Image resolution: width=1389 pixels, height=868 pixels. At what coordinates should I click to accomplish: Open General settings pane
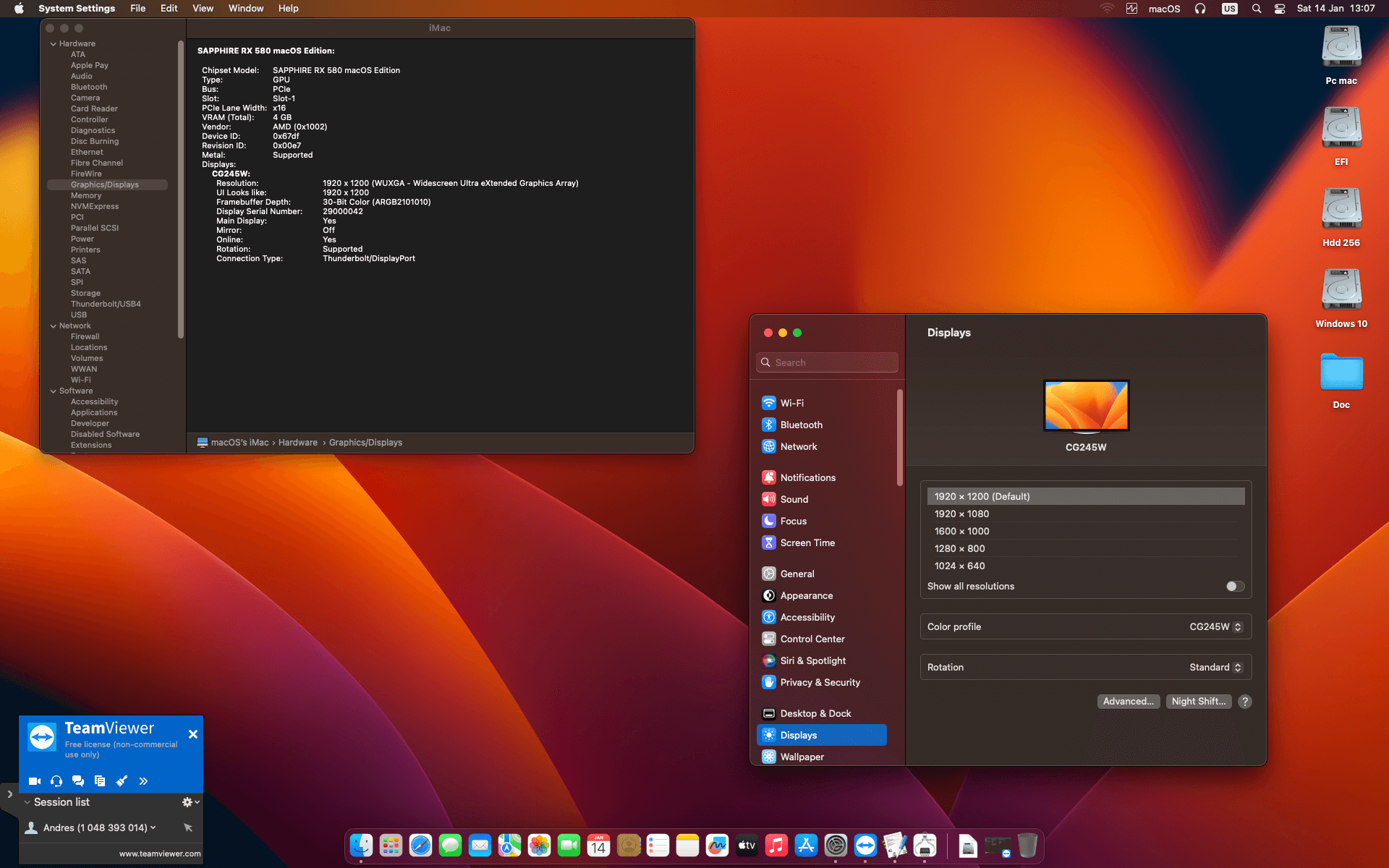[x=822, y=574]
